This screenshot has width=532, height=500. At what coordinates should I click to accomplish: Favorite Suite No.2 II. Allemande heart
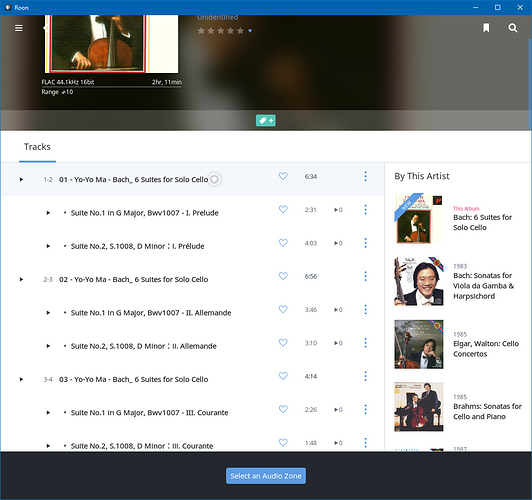pyautogui.click(x=283, y=343)
